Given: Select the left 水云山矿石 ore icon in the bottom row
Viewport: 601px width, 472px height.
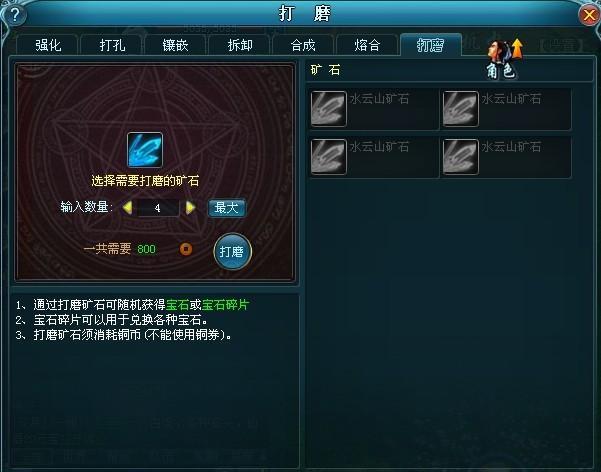Looking at the screenshot, I should (328, 157).
